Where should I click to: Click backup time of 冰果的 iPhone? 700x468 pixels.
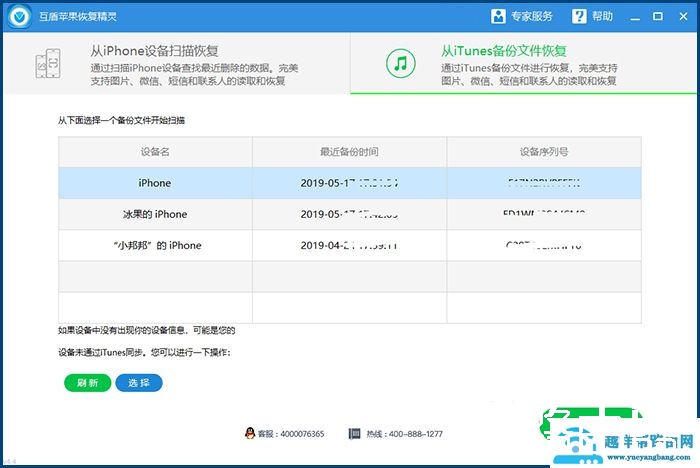pos(349,214)
